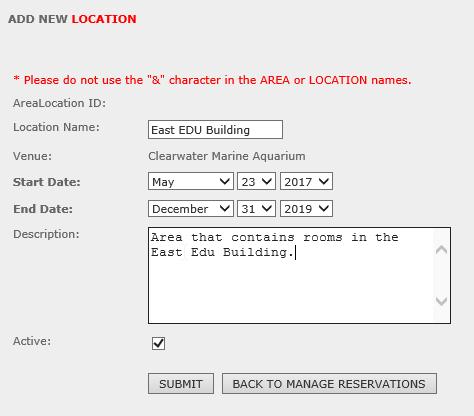Viewport: 474px width, 416px height.
Task: Click the ADD NEW LOCATION heading
Action: point(72,19)
